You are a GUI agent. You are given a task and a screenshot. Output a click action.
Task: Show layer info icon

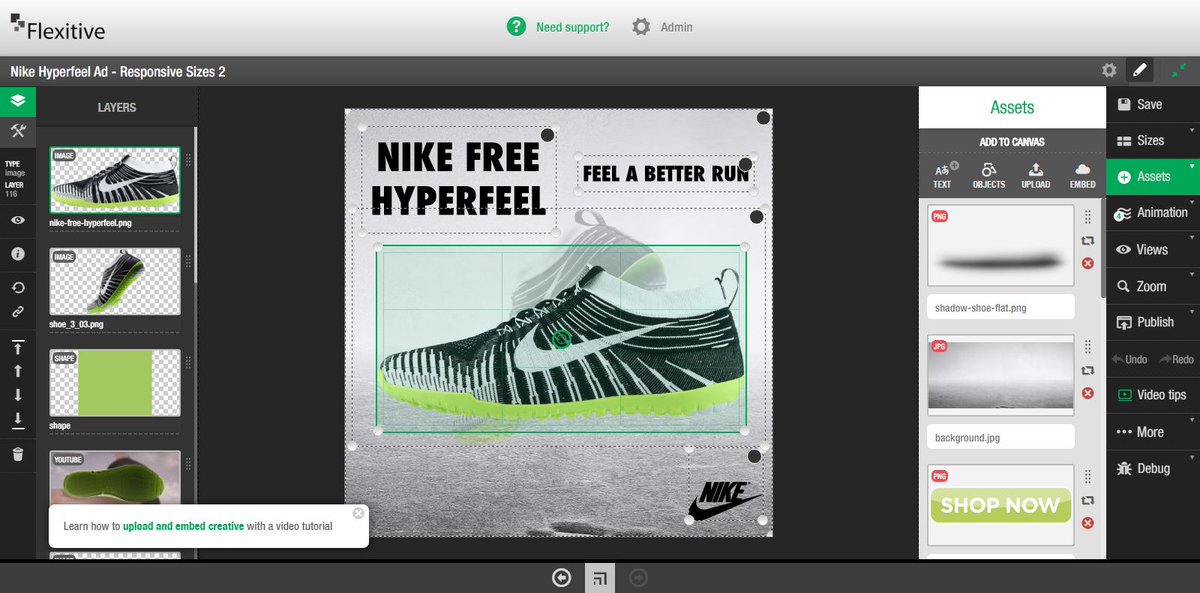(17, 254)
